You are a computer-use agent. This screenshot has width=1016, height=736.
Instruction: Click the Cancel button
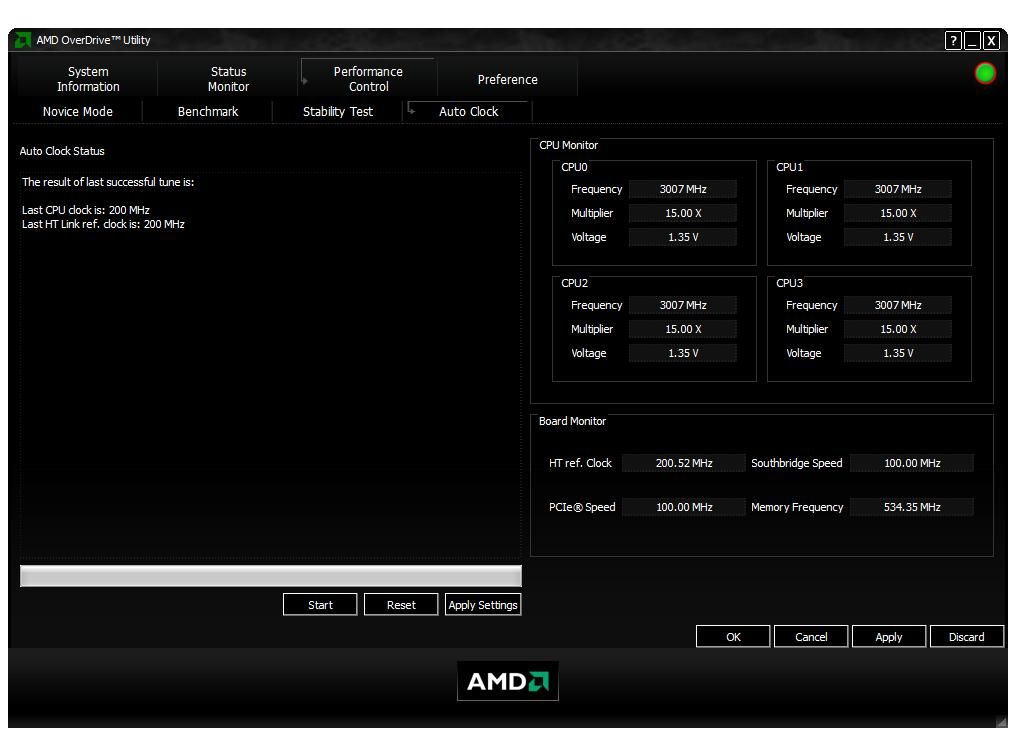(x=811, y=636)
